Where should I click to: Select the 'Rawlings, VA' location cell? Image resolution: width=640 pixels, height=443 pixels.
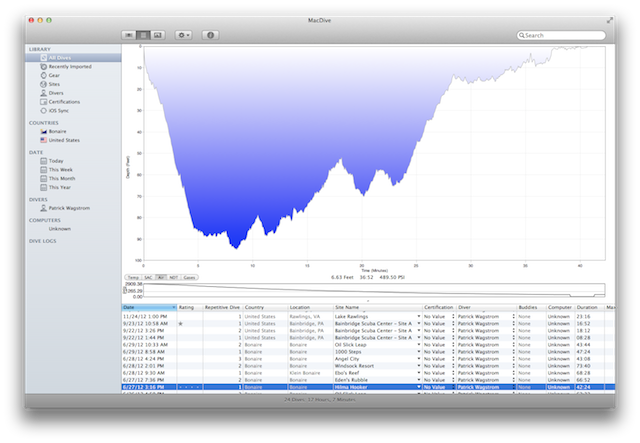tap(304, 316)
